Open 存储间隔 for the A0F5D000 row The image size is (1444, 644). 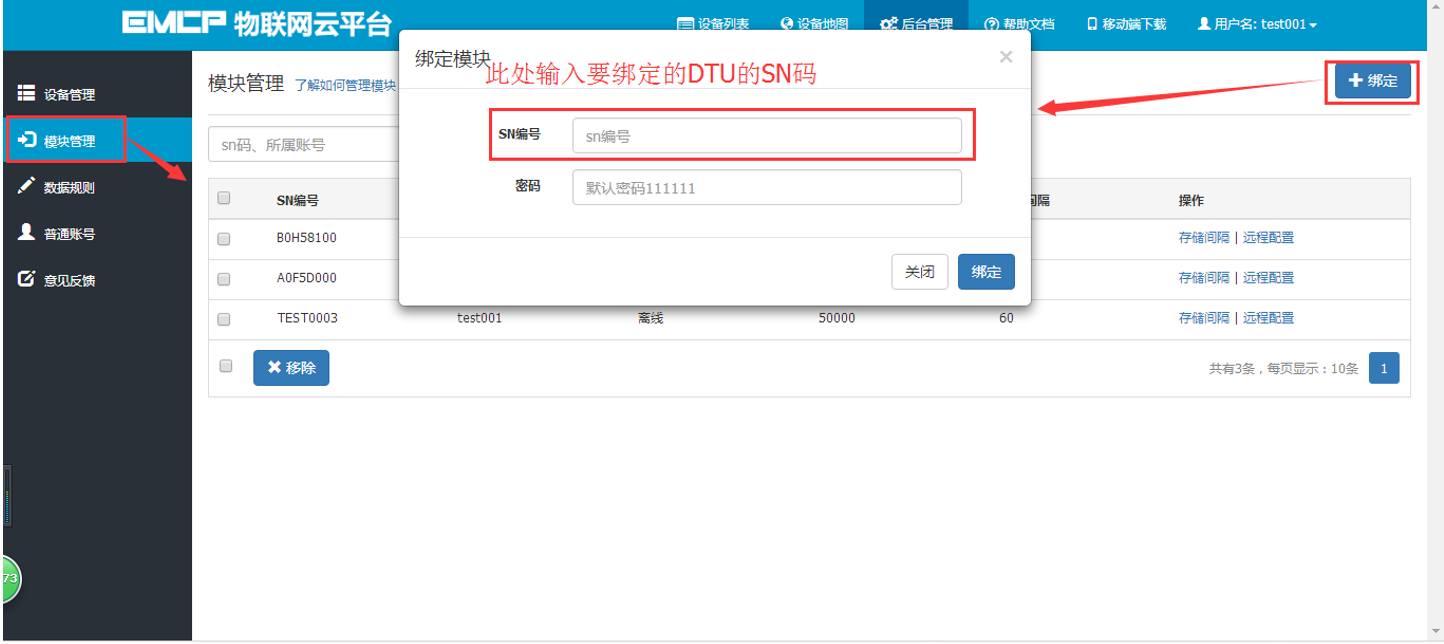pos(1204,278)
